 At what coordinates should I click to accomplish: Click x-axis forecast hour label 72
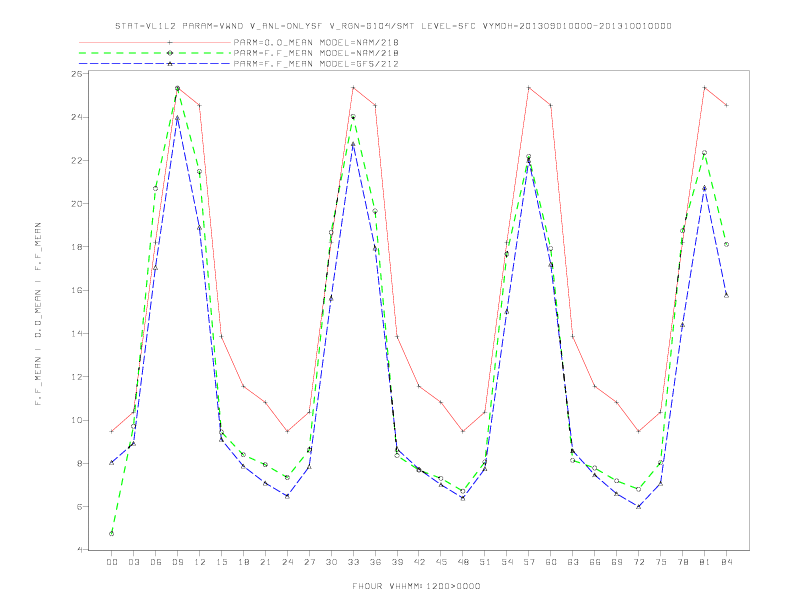click(x=638, y=562)
